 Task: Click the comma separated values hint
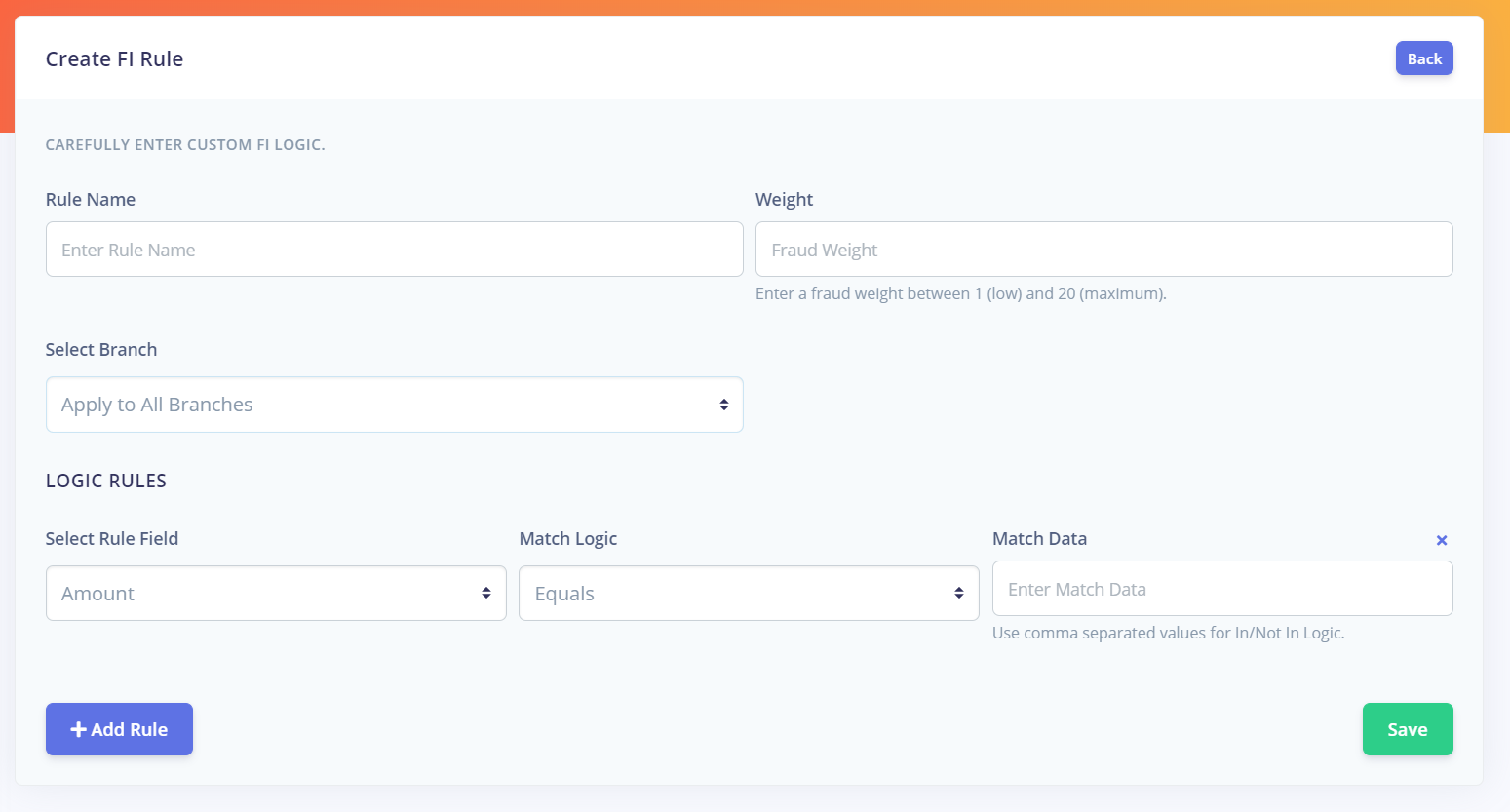1168,633
